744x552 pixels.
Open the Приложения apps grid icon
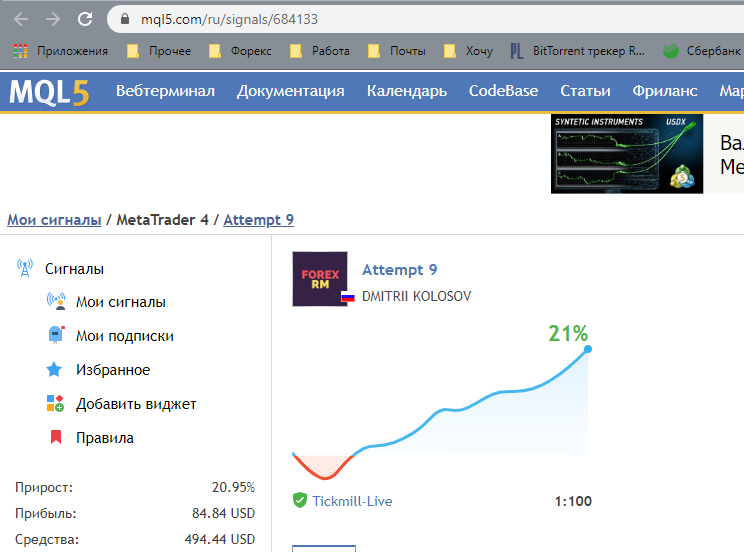(20, 51)
